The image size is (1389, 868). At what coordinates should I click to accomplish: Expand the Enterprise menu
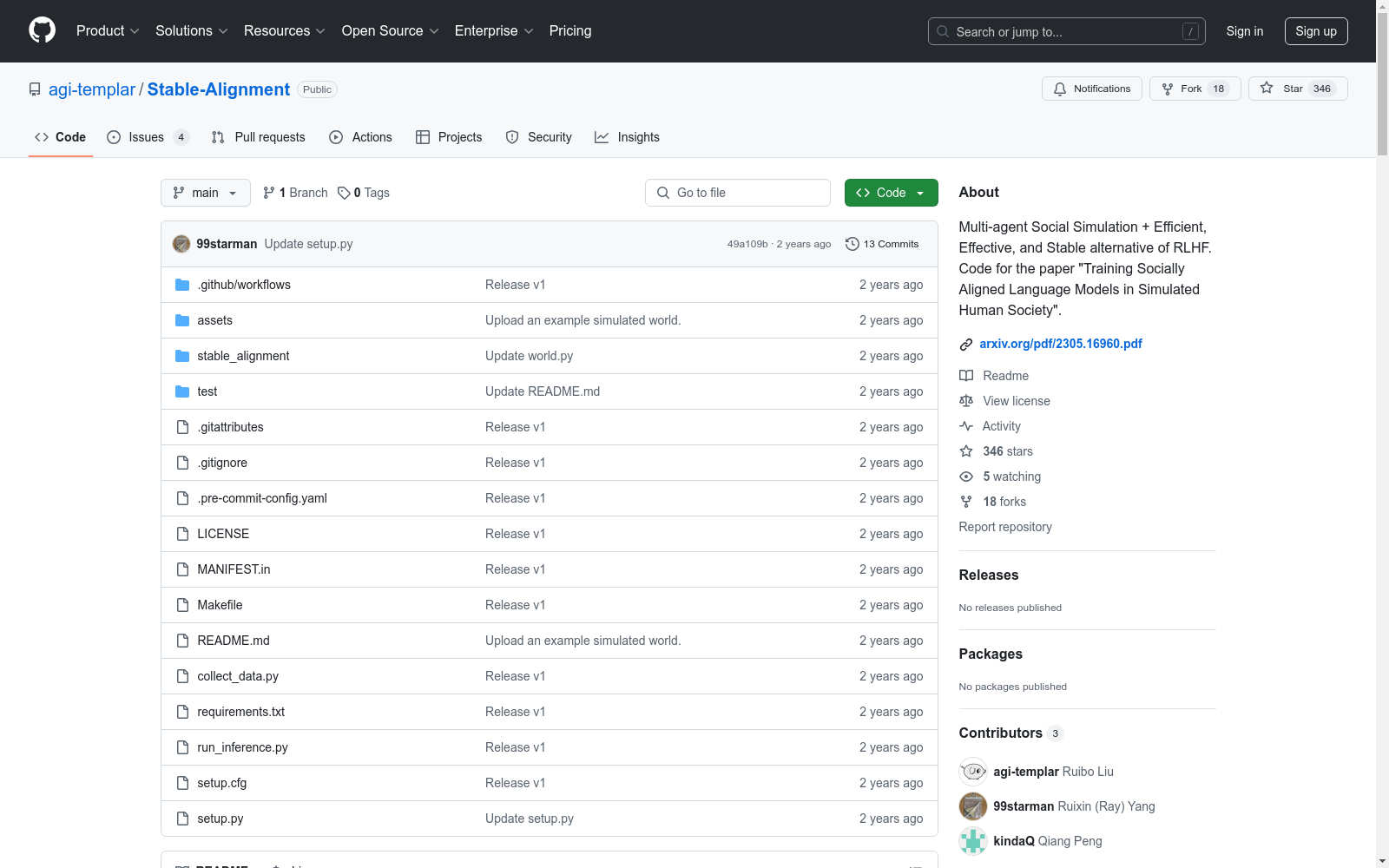point(494,30)
